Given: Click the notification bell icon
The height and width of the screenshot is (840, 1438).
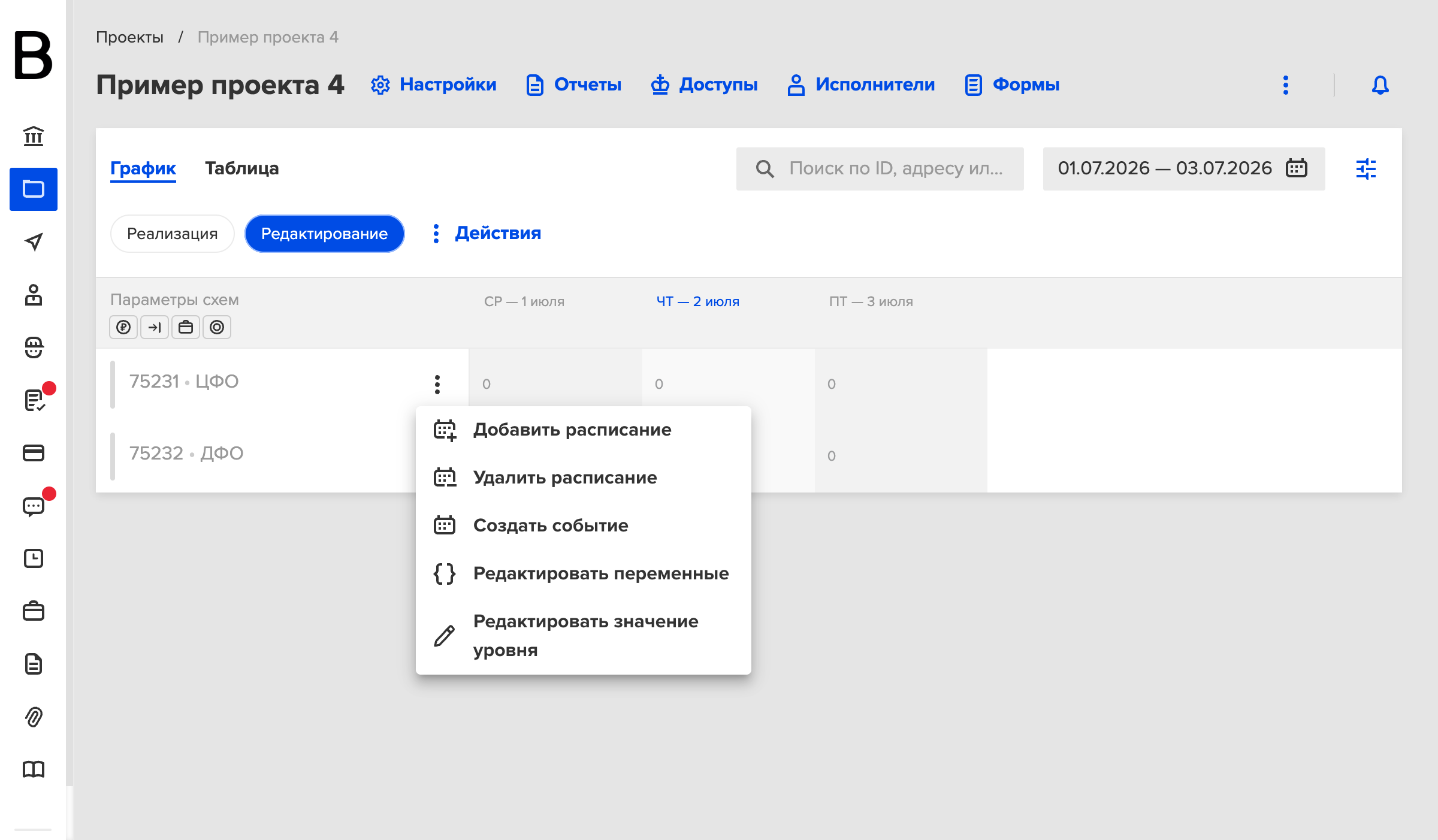Looking at the screenshot, I should [x=1380, y=85].
